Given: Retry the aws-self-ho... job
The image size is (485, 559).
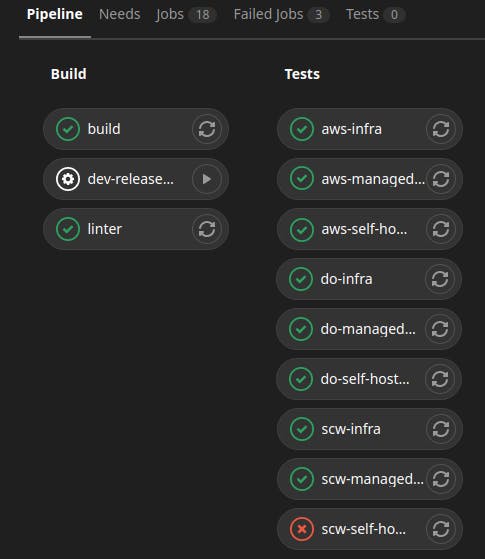Looking at the screenshot, I should pos(441,229).
